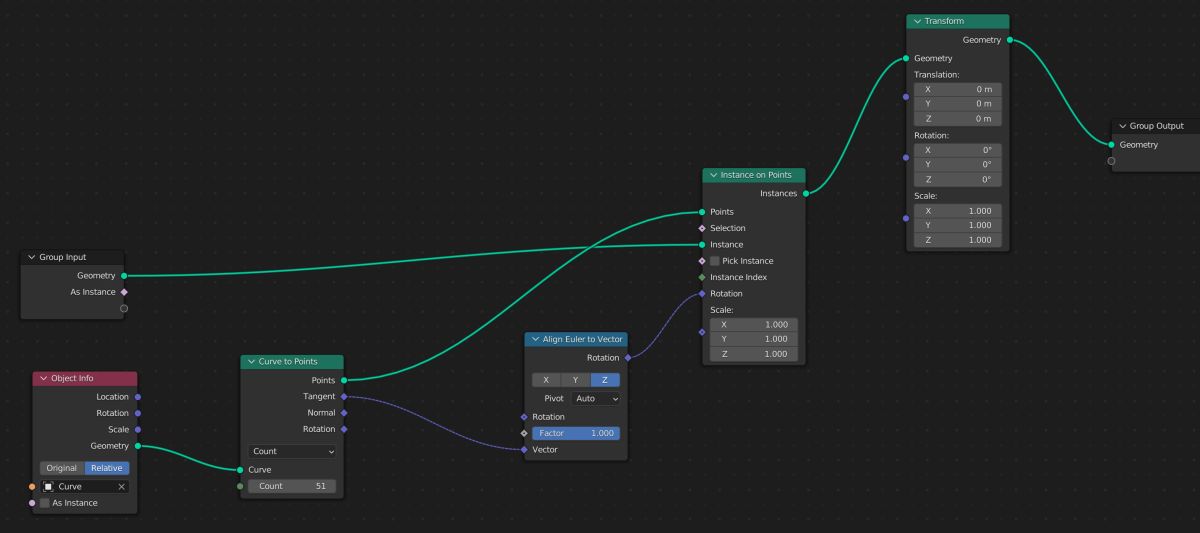Viewport: 1200px width, 533px height.
Task: Click the Align Euler Rotation input socket
Action: click(523, 417)
